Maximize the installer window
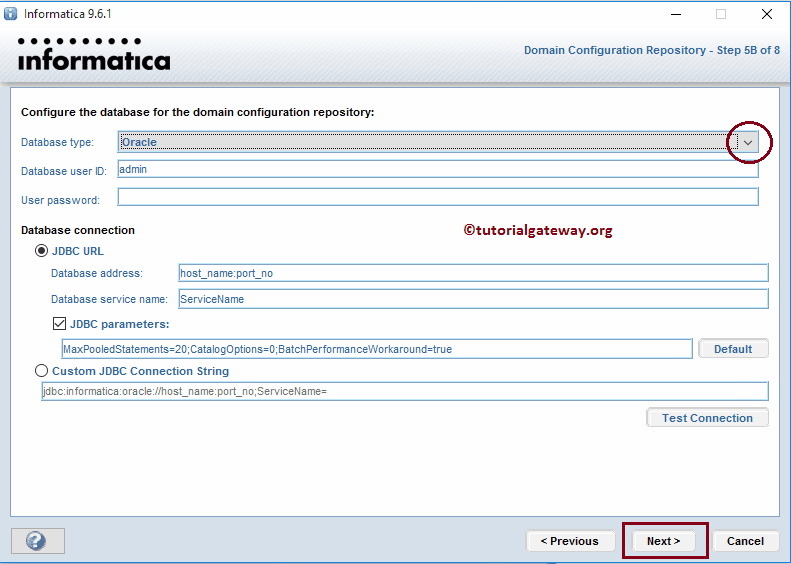 (x=720, y=14)
